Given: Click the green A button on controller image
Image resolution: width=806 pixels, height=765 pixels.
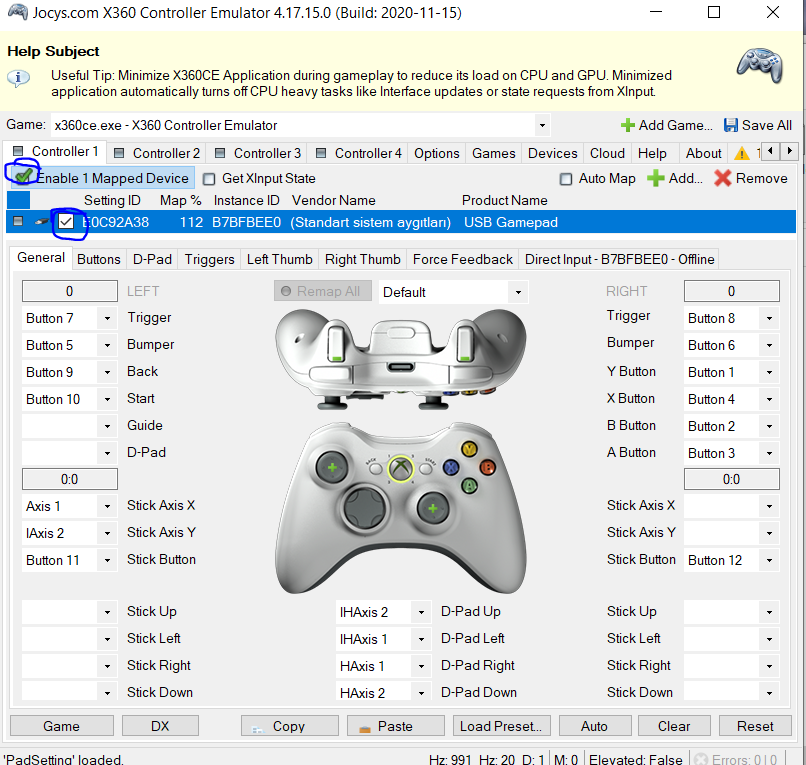Looking at the screenshot, I should tap(469, 485).
